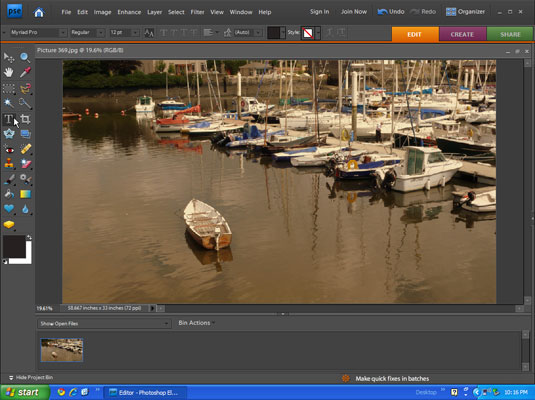Screen dimensions: 535x400
Task: Click the foreground color swatch
Action: click(14, 246)
